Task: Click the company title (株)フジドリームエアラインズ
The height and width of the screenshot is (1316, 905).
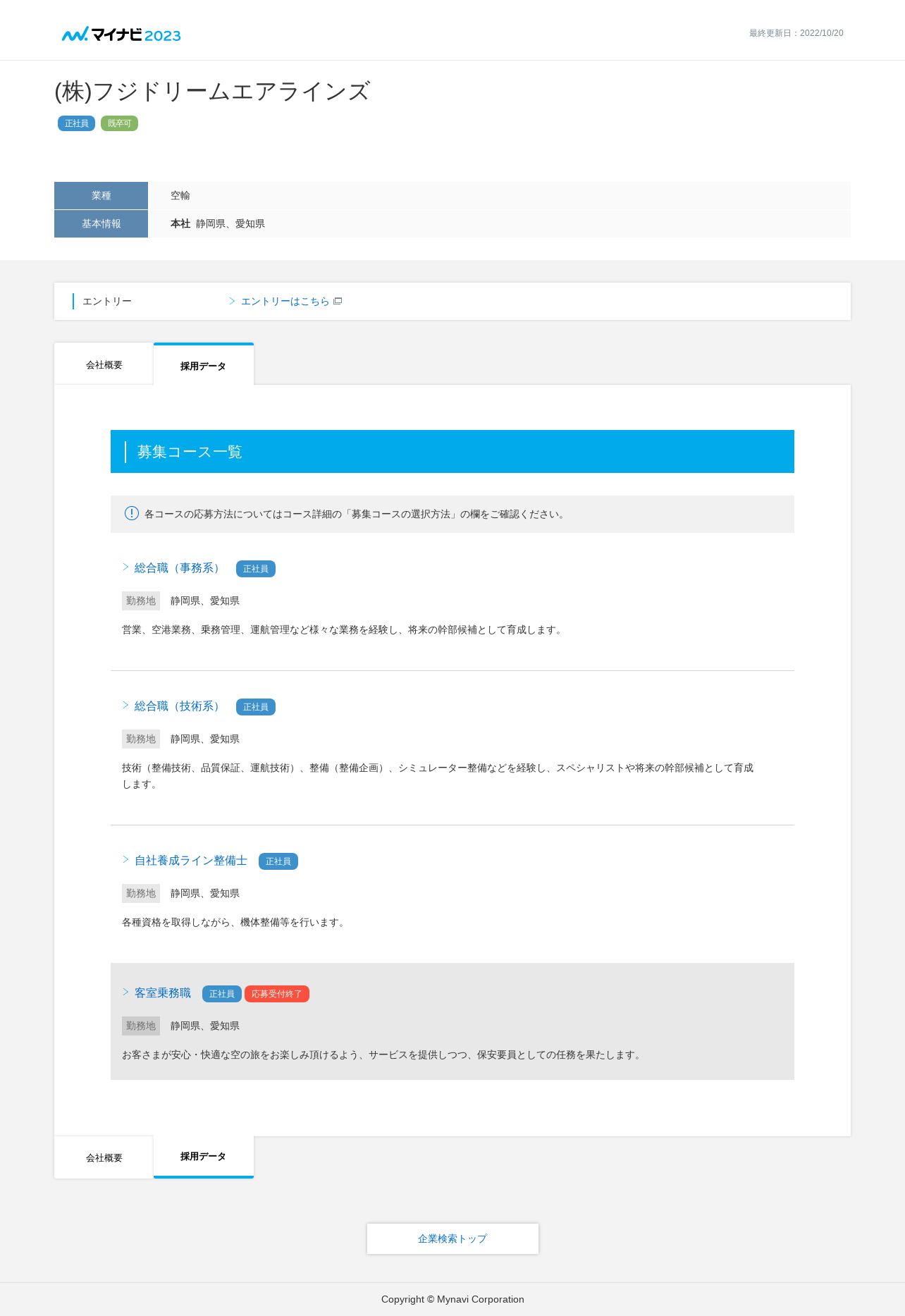Action: 212,92
